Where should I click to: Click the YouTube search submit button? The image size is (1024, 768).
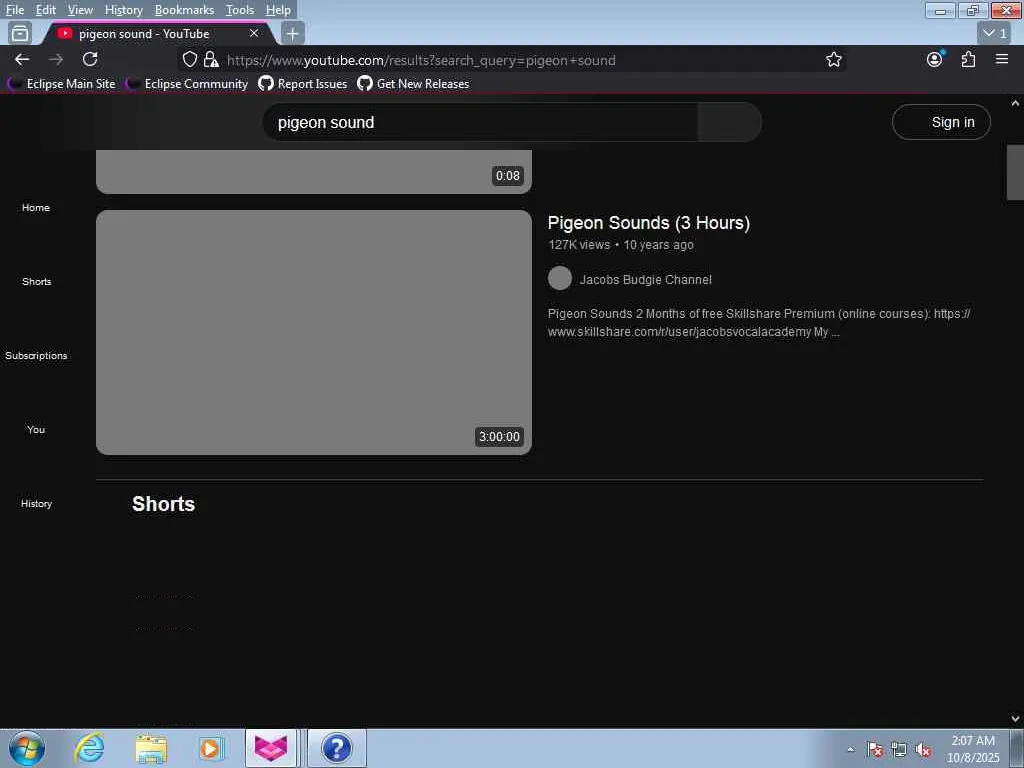(x=729, y=122)
